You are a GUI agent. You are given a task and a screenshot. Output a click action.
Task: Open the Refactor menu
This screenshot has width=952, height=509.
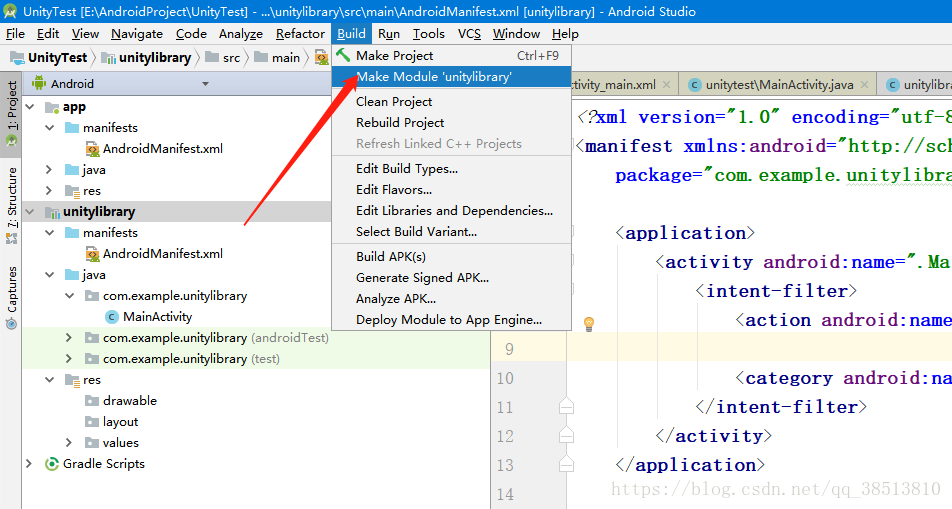point(300,34)
